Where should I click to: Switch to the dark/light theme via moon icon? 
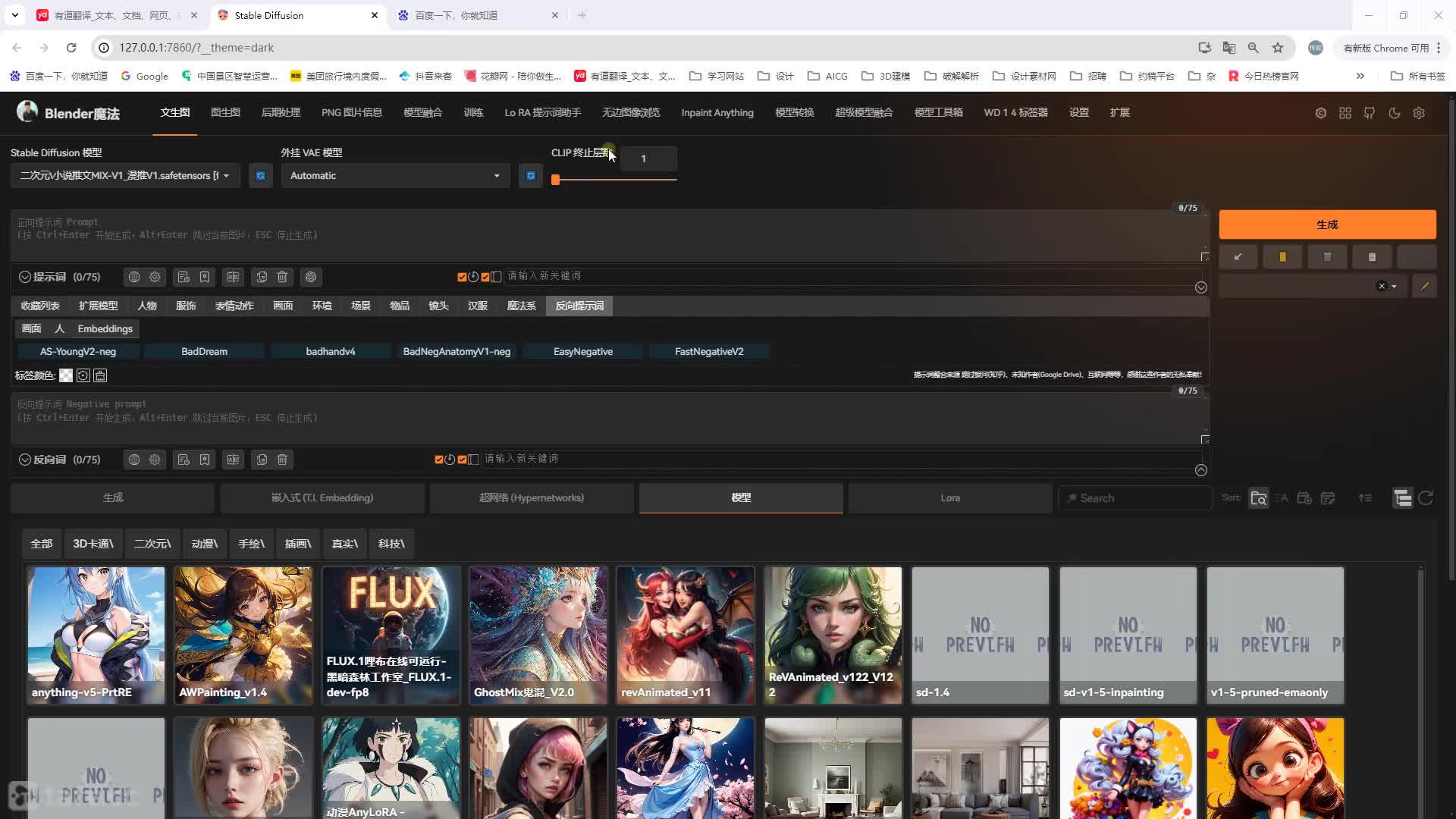click(x=1394, y=113)
